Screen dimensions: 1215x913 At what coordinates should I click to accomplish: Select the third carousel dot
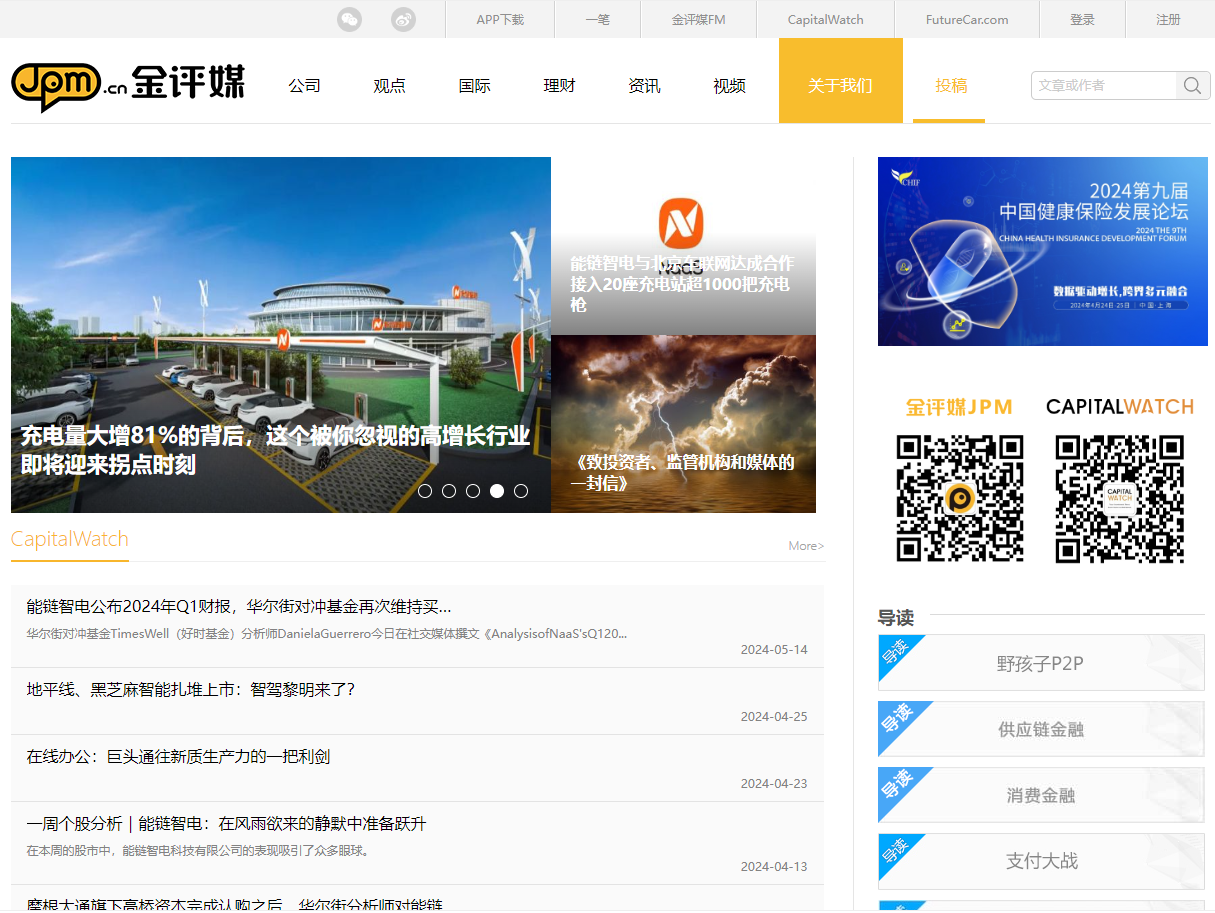pyautogui.click(x=473, y=491)
